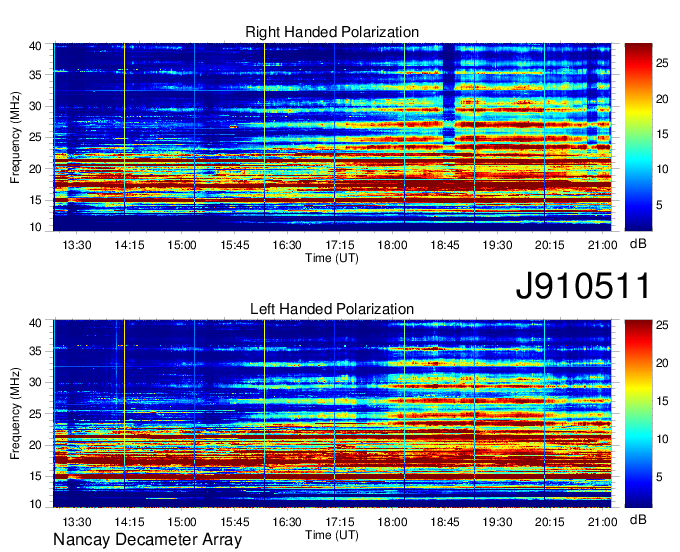Click the 17:15 tick on the Right Handed plot
Screen dimensions: 680x552
(x=340, y=245)
